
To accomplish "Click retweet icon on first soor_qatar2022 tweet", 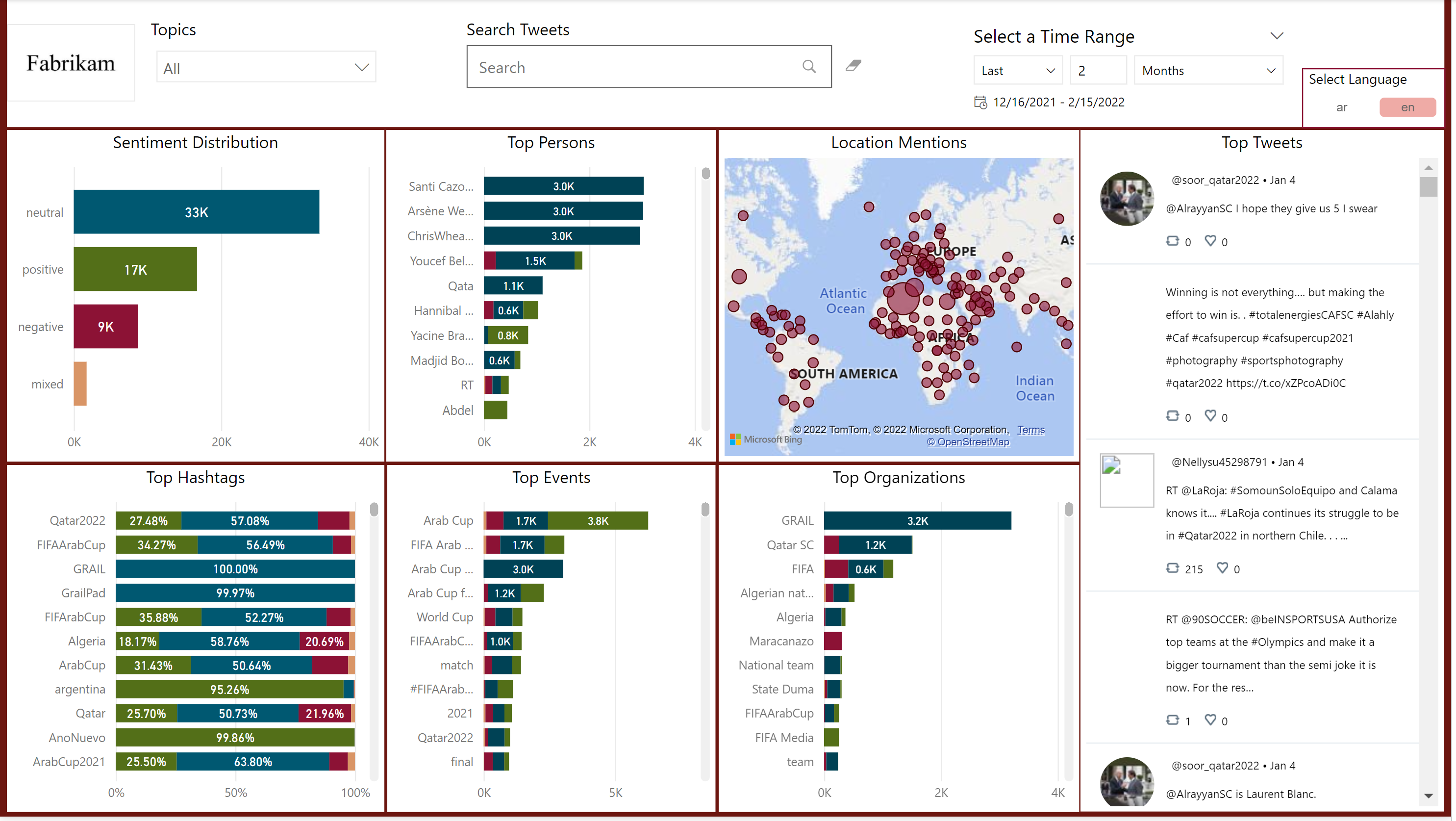I will 1172,241.
